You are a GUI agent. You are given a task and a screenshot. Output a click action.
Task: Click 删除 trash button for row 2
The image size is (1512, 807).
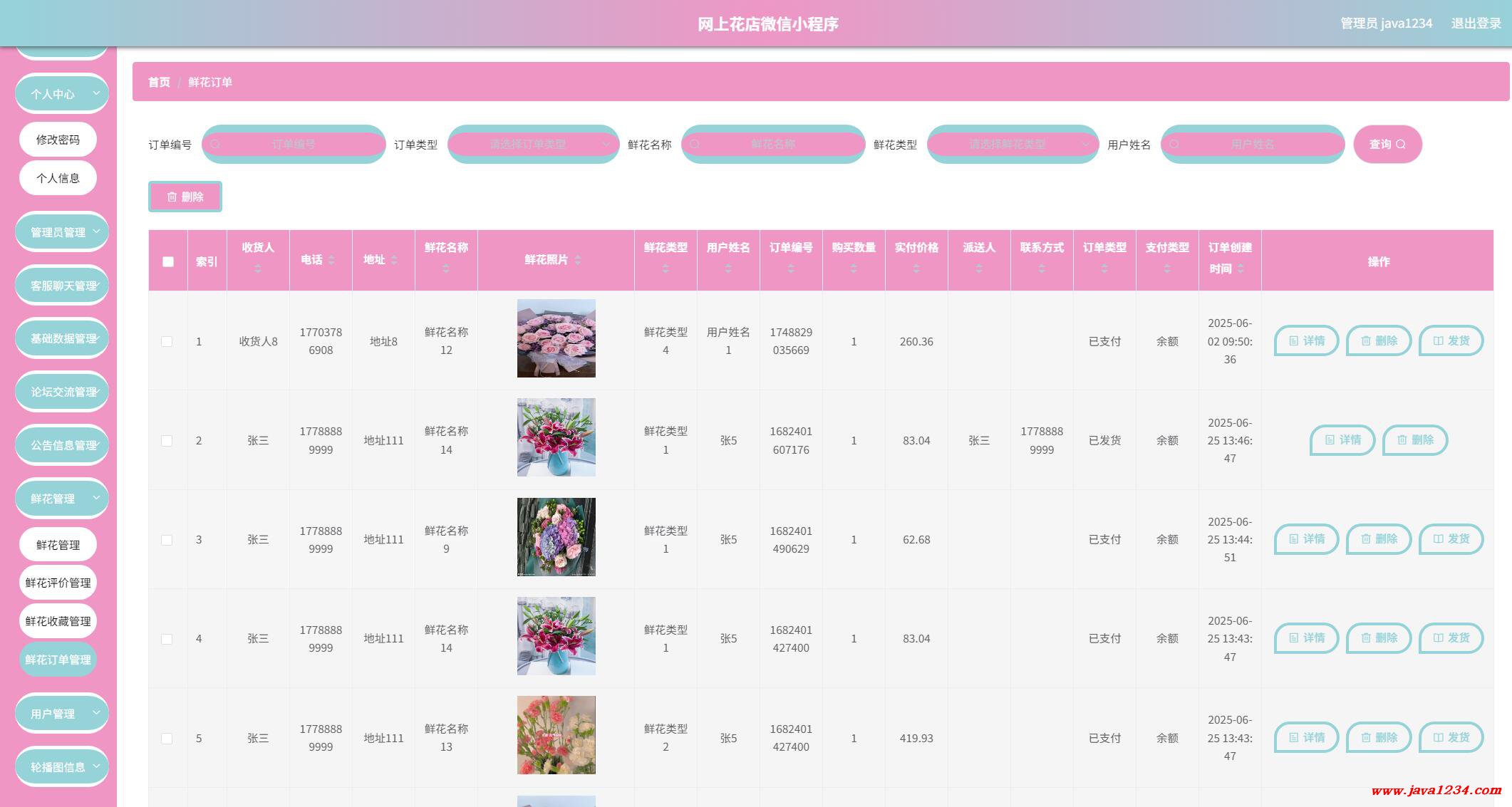click(x=1414, y=440)
